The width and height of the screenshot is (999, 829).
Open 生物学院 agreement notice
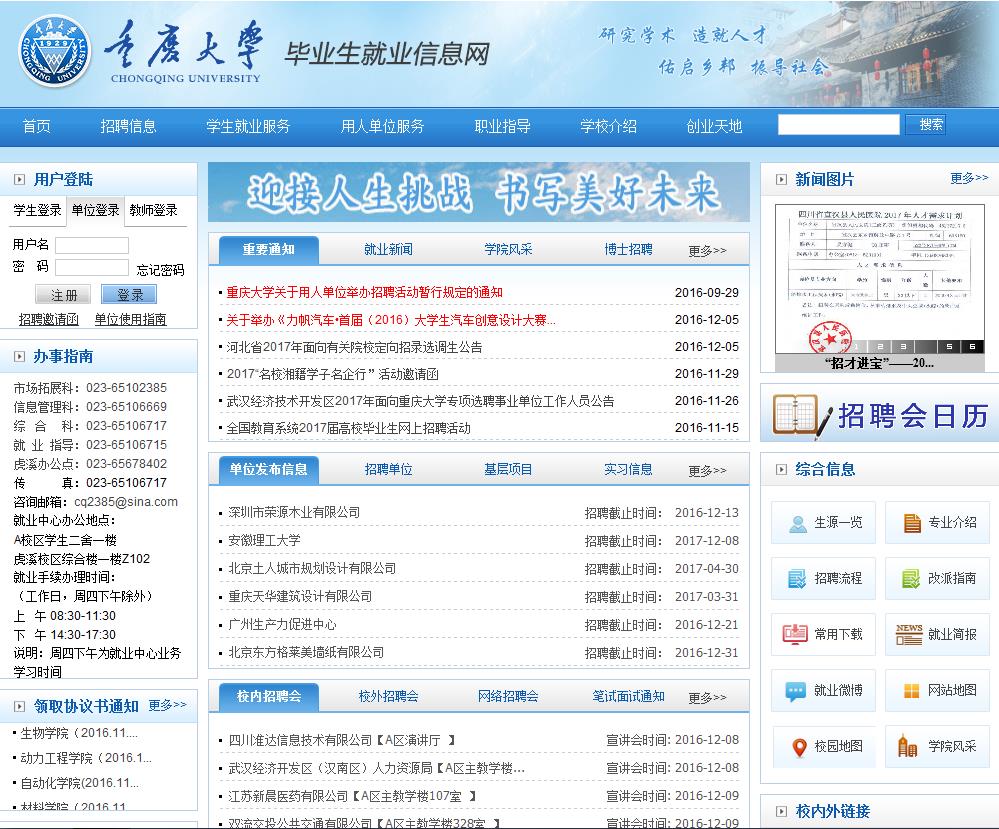coord(78,733)
